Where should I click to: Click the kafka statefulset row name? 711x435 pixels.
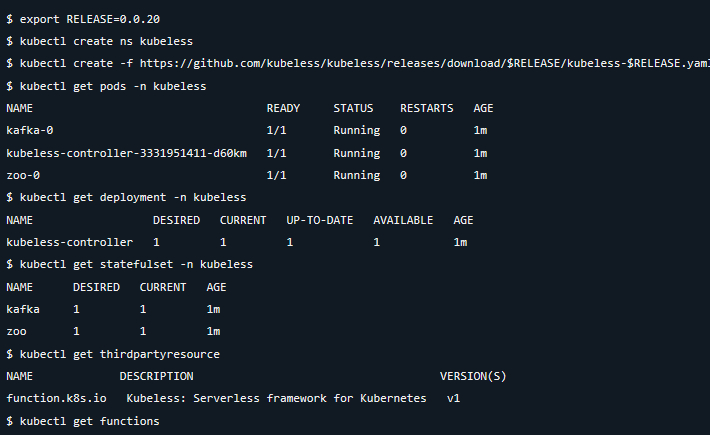(23, 309)
